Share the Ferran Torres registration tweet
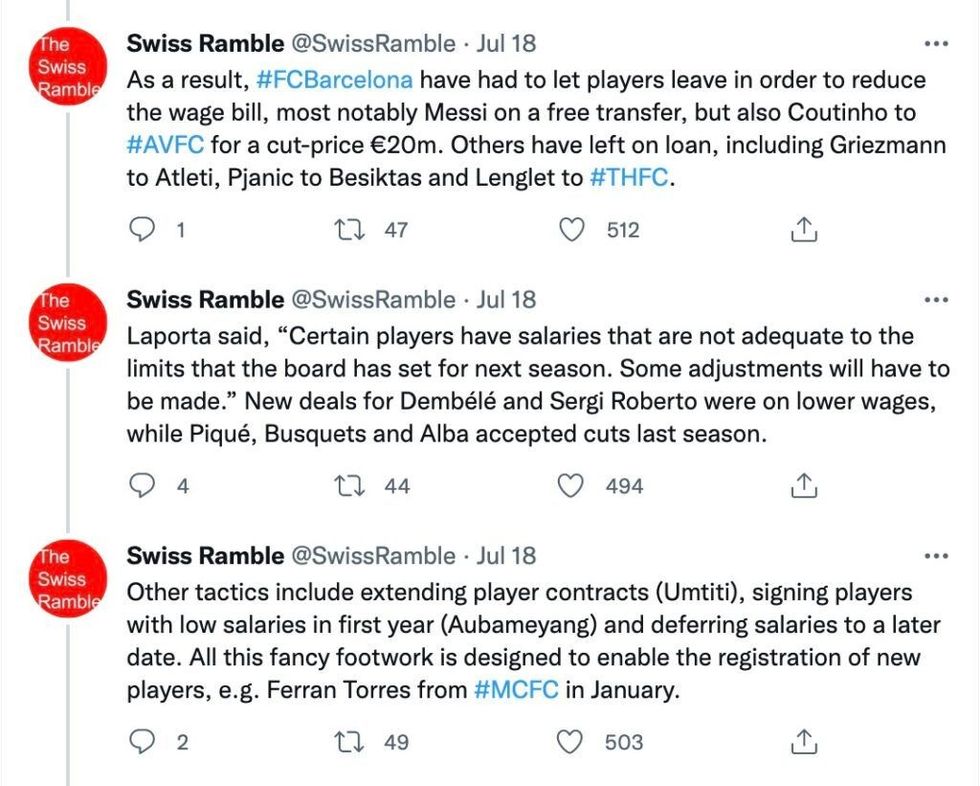Image resolution: width=980 pixels, height=786 pixels. pyautogui.click(x=805, y=742)
